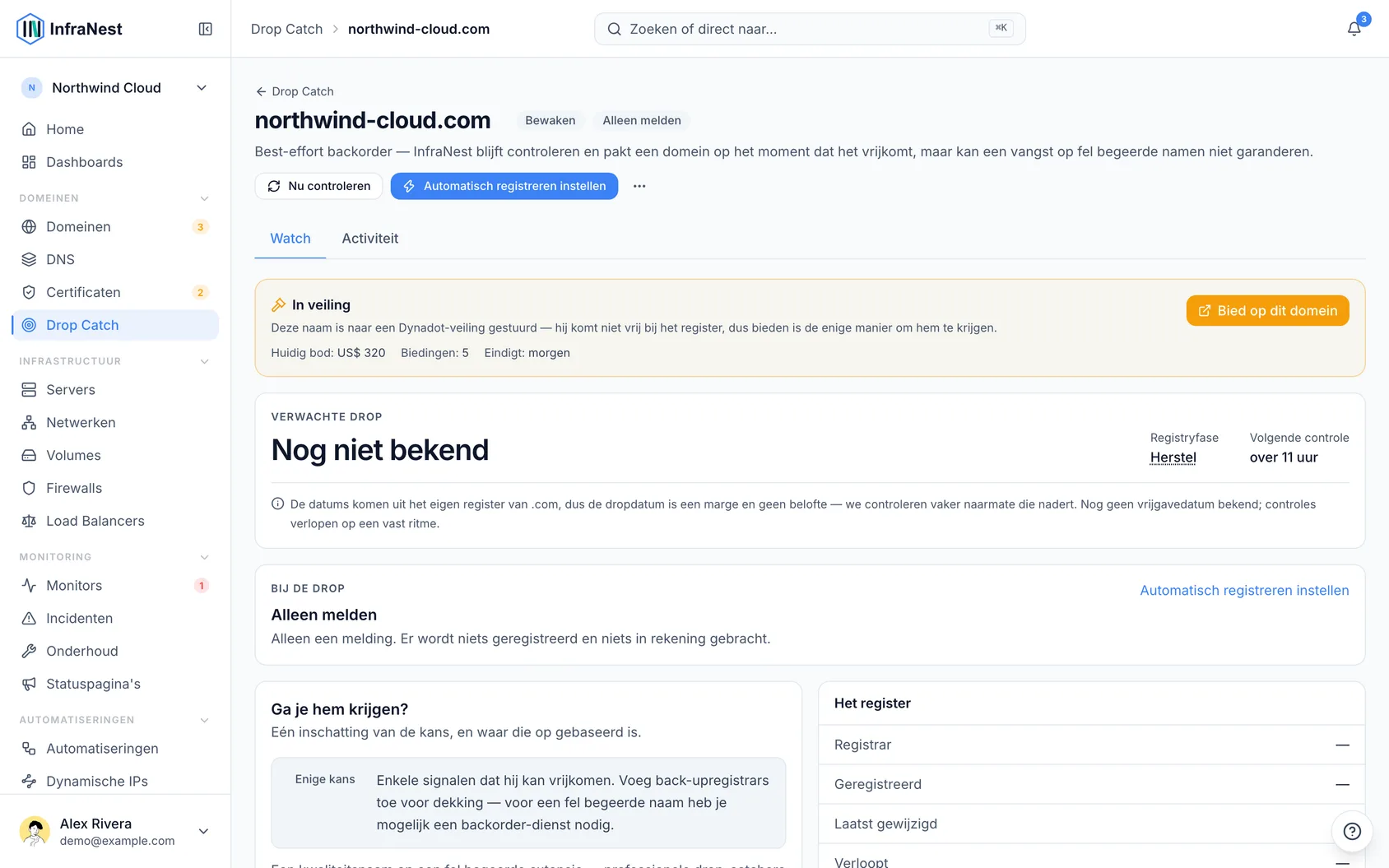The image size is (1389, 868).
Task: Click Automatisch registreren instellen link in Bij de drop
Action: [x=1244, y=591]
